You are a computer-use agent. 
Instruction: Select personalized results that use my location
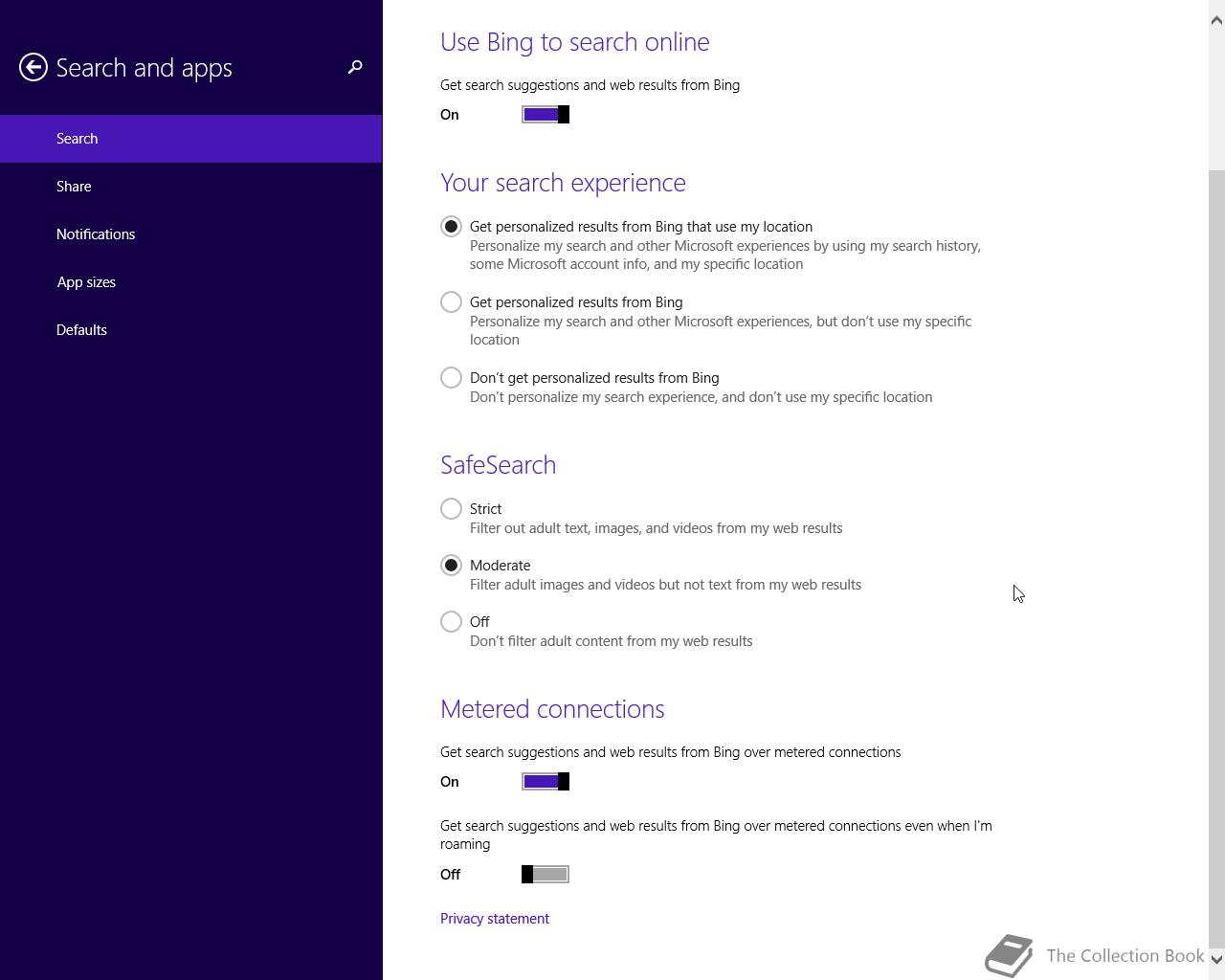point(451,227)
